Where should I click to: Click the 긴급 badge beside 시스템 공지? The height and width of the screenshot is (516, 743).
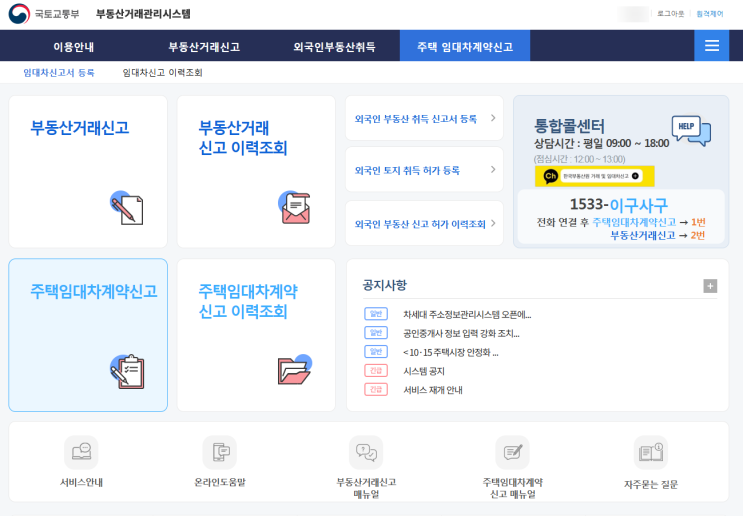(x=376, y=371)
